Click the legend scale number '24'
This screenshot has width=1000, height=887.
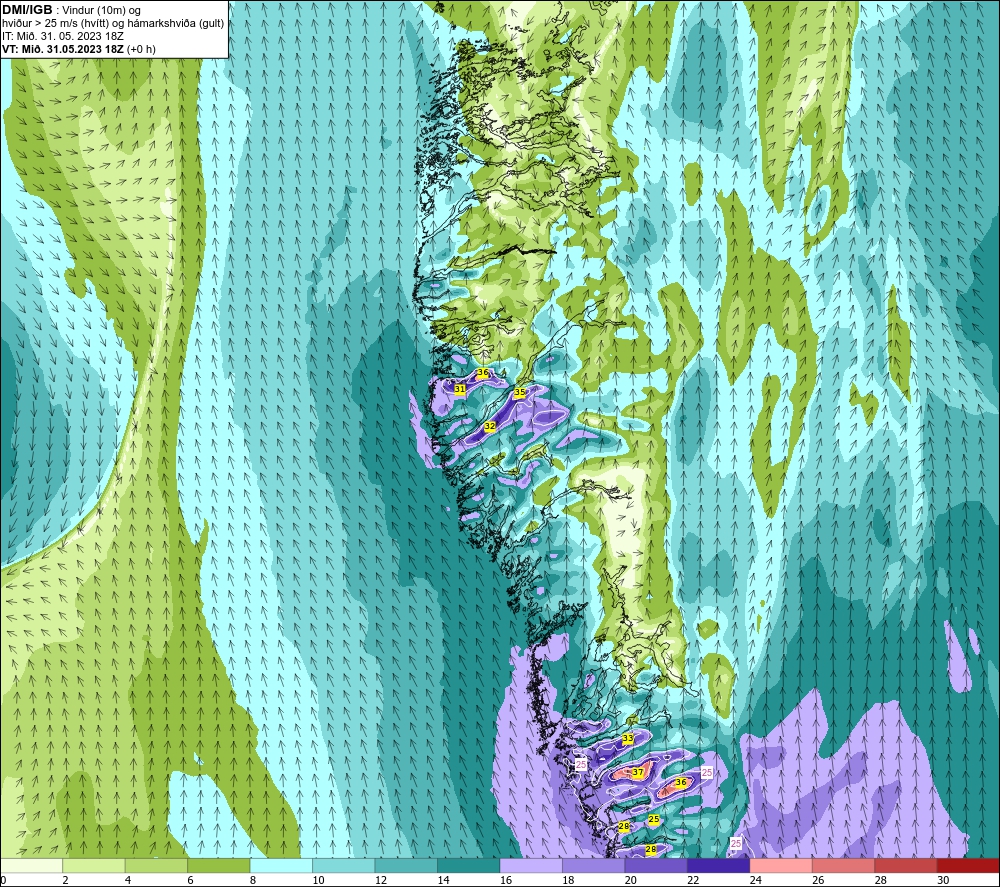[756, 880]
